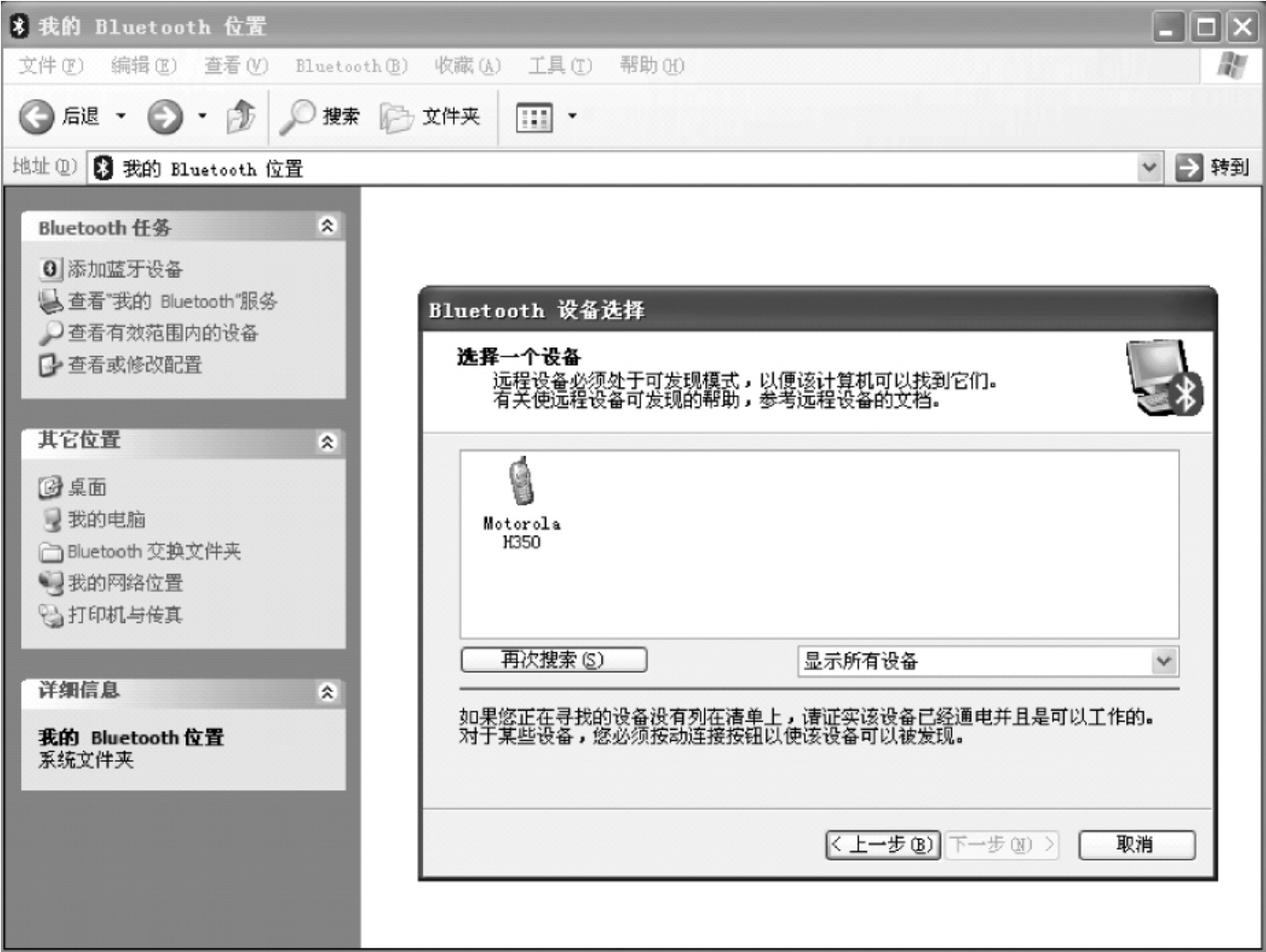
Task: Open the Forward button history dropdown arrow
Action: pos(202,116)
